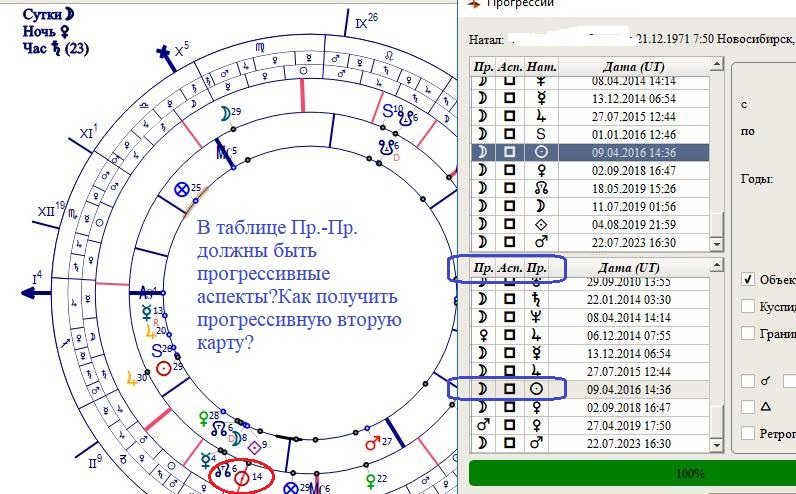Select the blue Moon glyph marked 8
Screen dimensions: 796x494
(x=237, y=438)
